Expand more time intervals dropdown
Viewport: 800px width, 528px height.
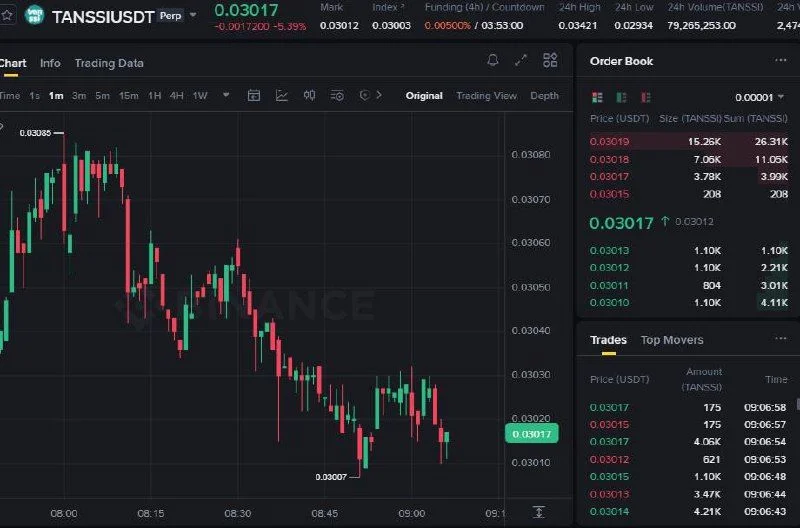coord(226,95)
